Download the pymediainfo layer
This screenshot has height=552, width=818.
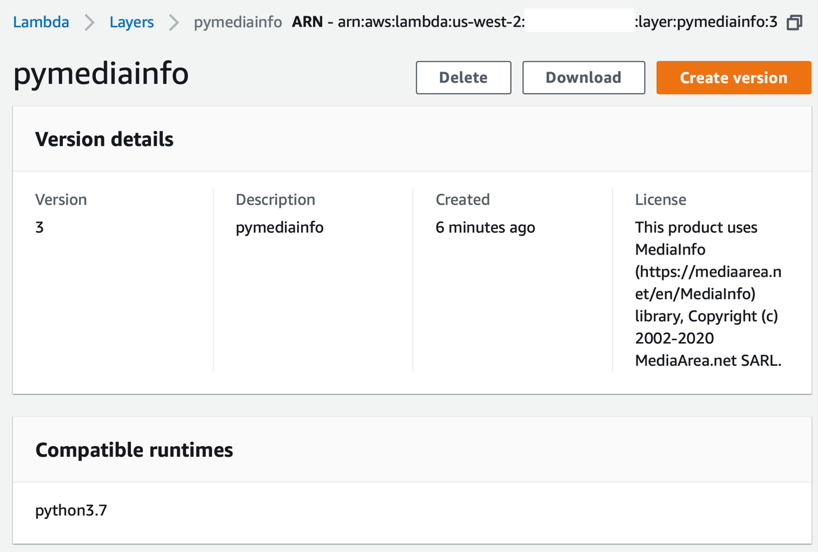[583, 77]
